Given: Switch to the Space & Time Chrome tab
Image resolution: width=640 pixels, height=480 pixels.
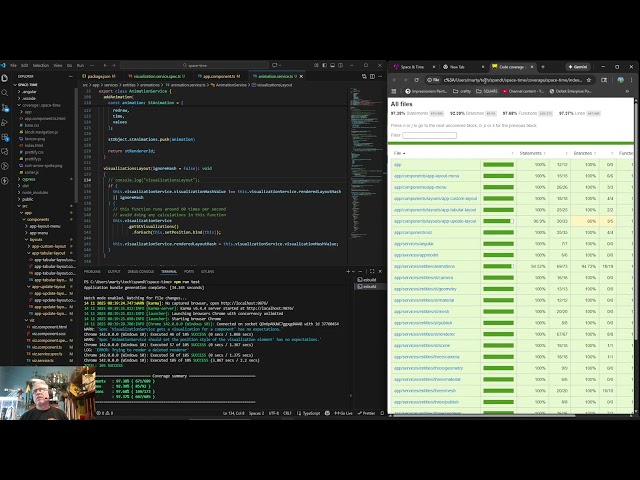Looking at the screenshot, I should tap(412, 67).
